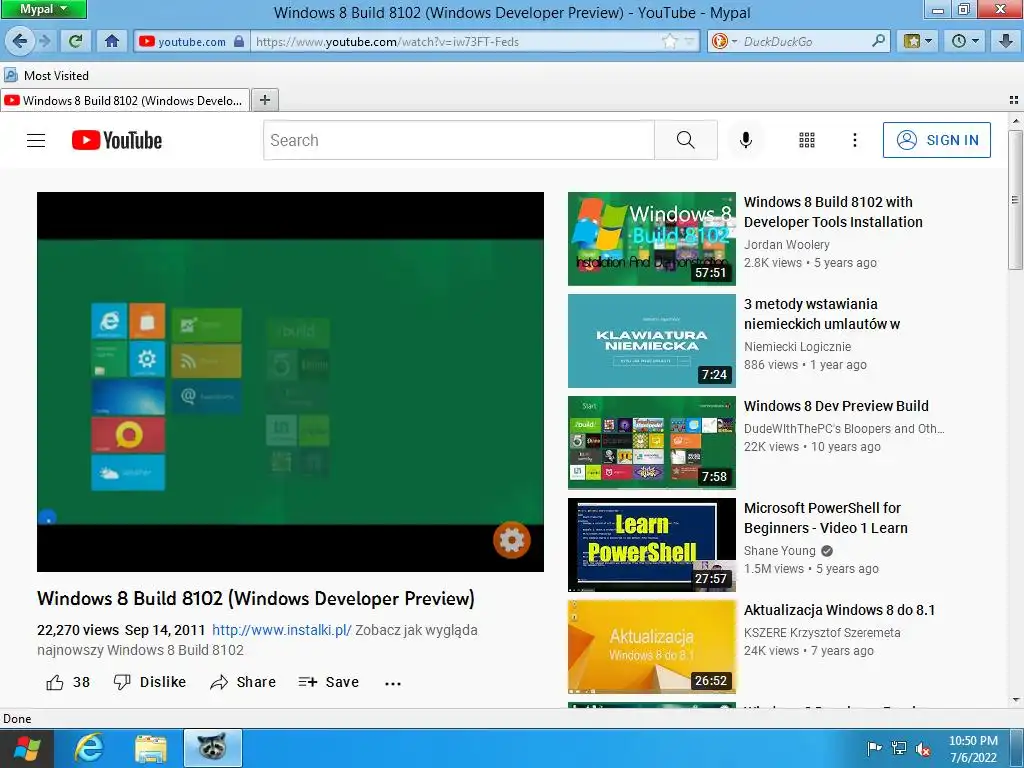Open youtube.com site identity lock
This screenshot has width=1024, height=768.
click(191, 42)
